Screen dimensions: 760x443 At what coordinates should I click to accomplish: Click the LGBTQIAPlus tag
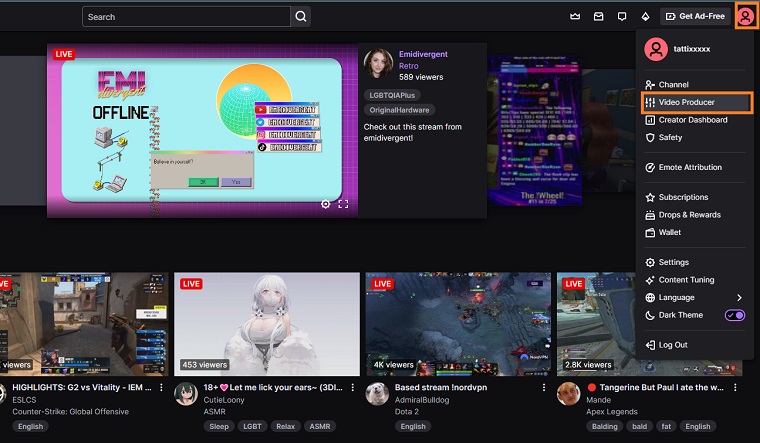point(392,95)
